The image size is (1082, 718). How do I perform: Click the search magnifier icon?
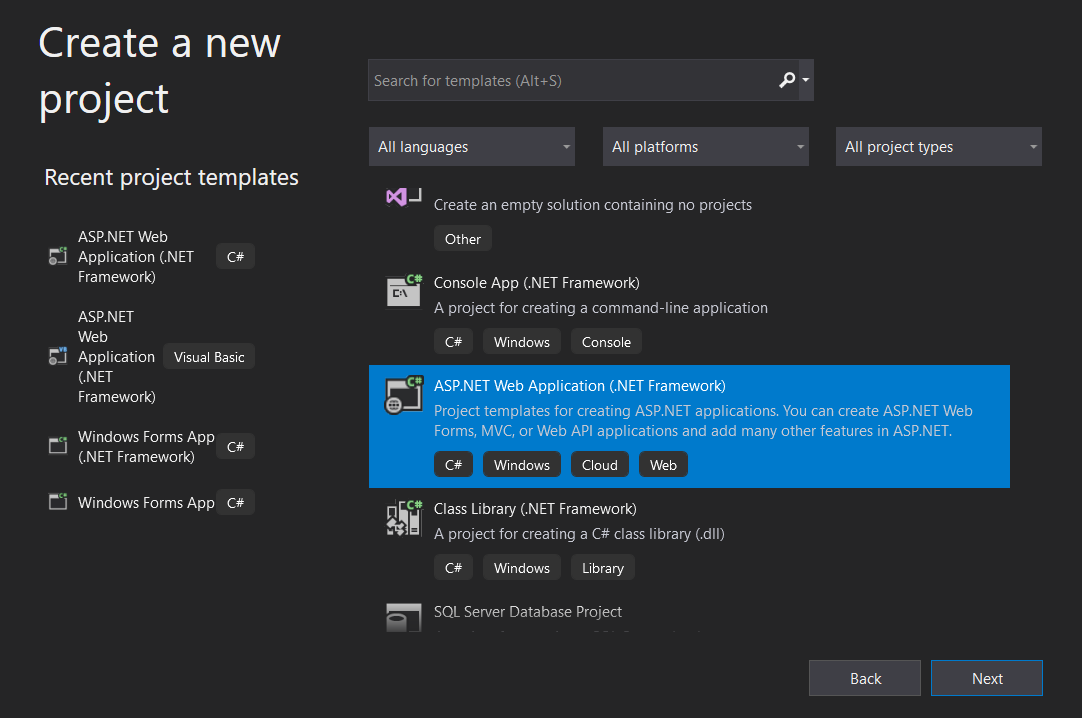pyautogui.click(x=787, y=80)
